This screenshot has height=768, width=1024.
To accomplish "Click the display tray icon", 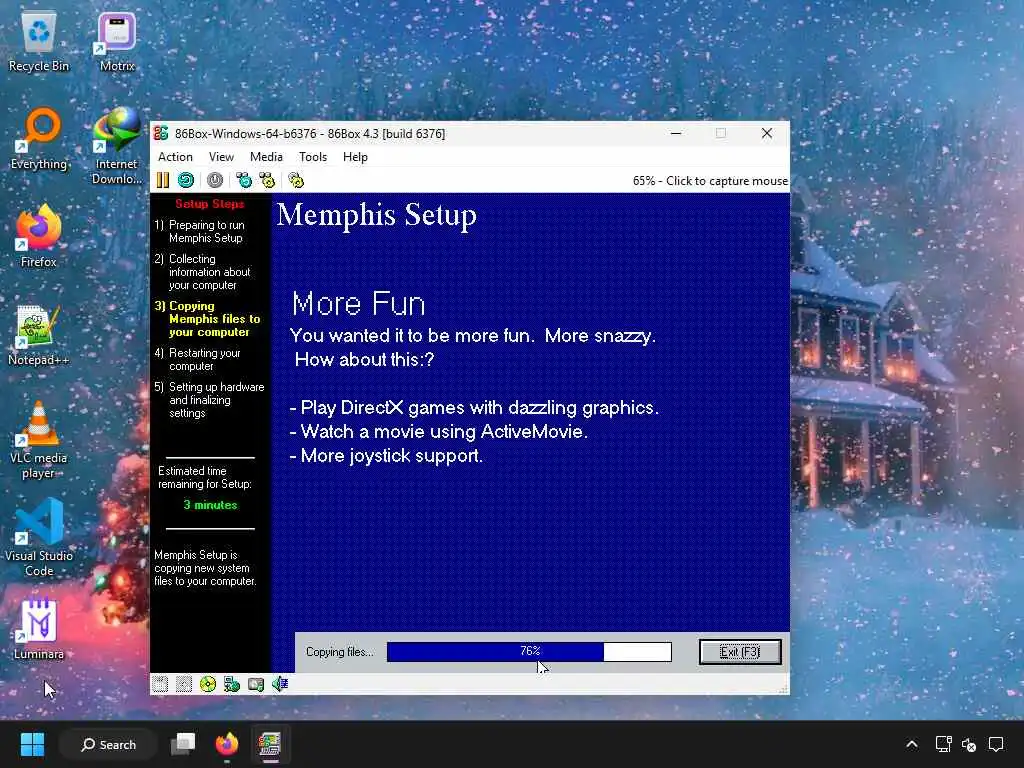I will point(943,744).
